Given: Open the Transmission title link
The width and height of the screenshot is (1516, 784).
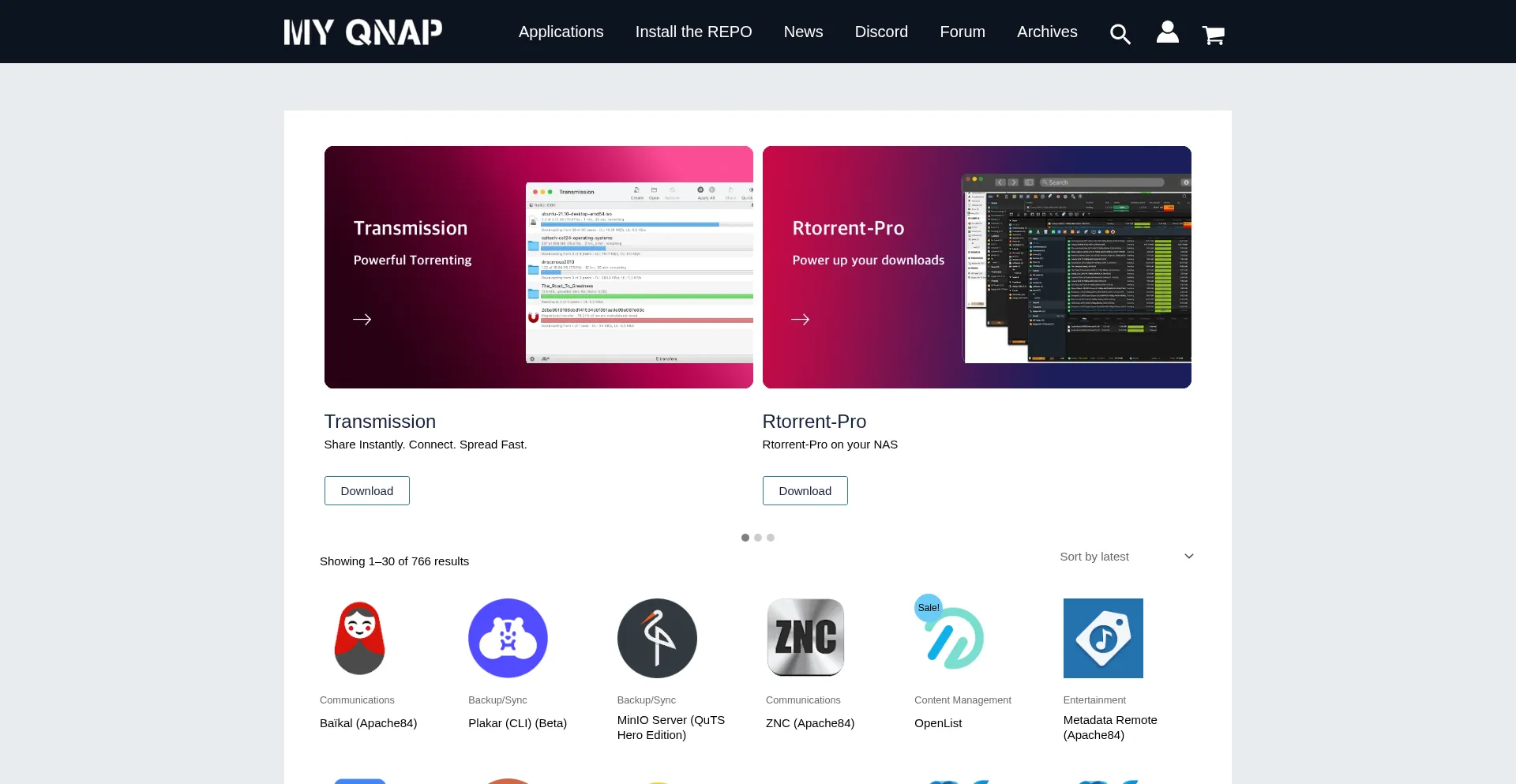Looking at the screenshot, I should [380, 422].
